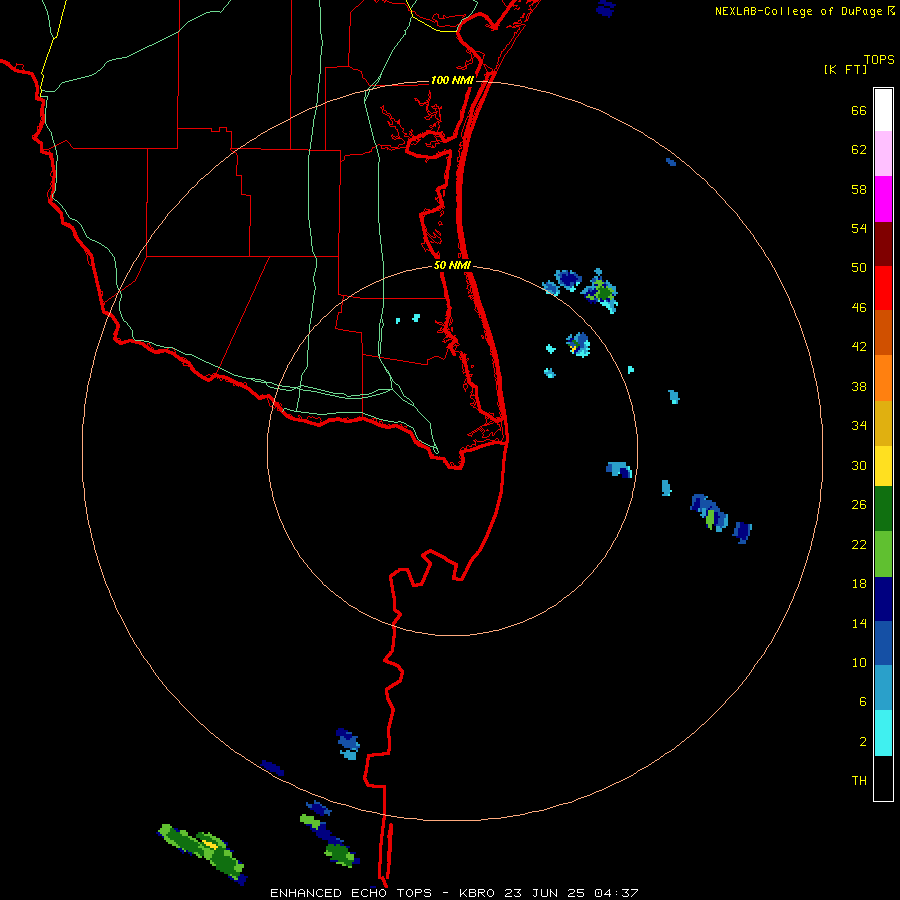Click the legend value 10
The height and width of the screenshot is (900, 900).
pyautogui.click(x=859, y=662)
